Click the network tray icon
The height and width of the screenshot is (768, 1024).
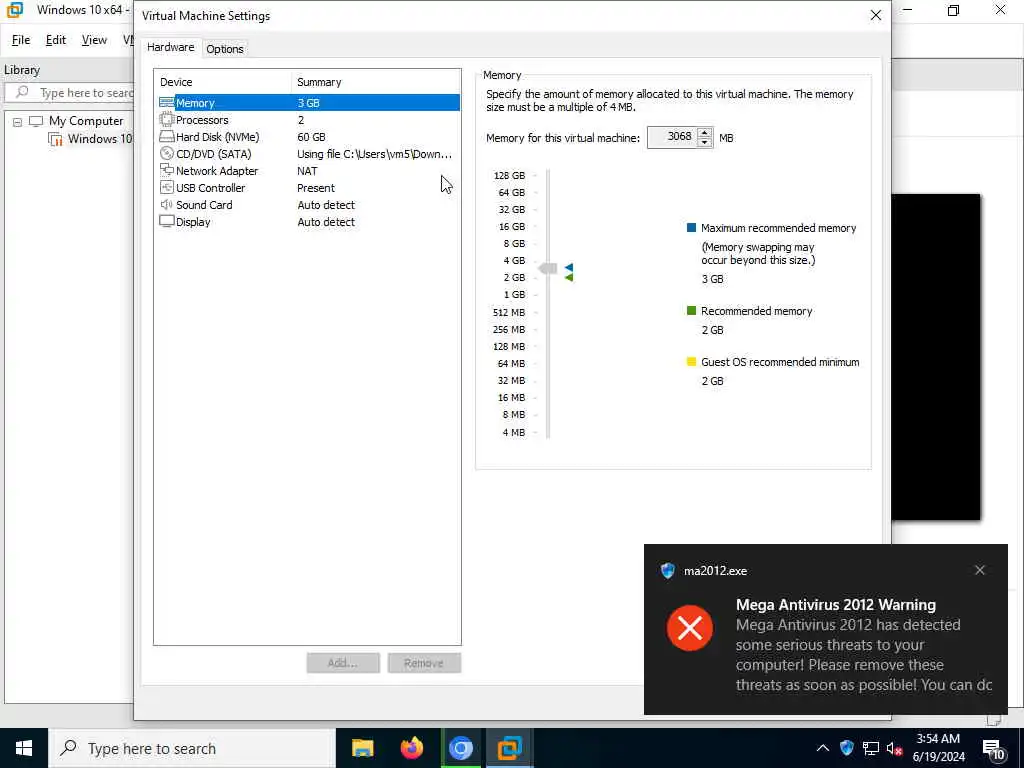(871, 748)
